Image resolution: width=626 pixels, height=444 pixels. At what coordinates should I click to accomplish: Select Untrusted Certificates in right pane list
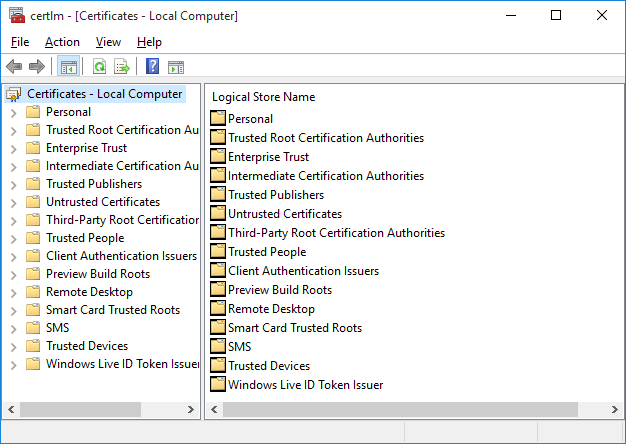pyautogui.click(x=284, y=214)
